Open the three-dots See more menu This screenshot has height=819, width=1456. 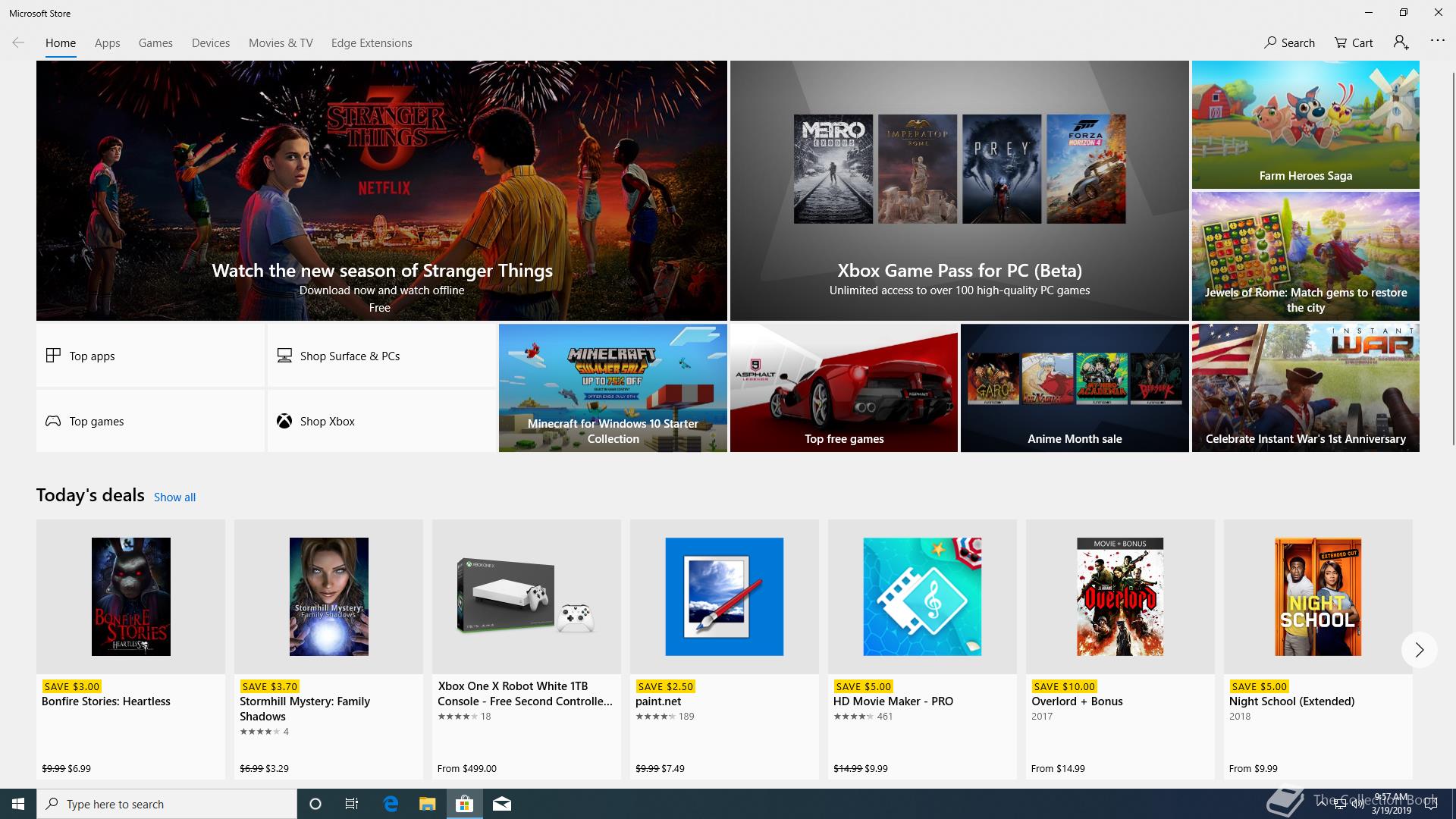click(1437, 40)
